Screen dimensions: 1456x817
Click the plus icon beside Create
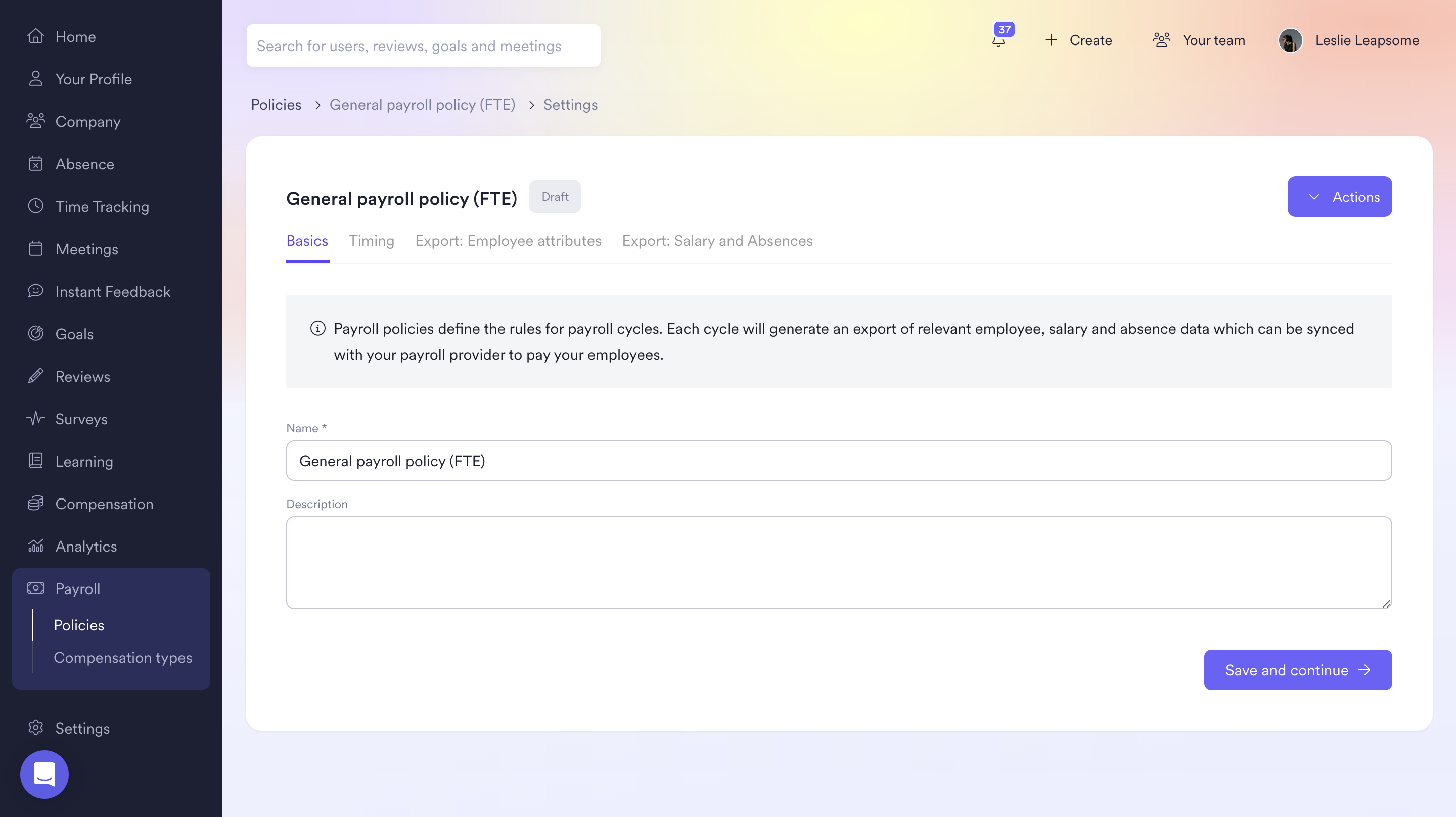[1052, 40]
